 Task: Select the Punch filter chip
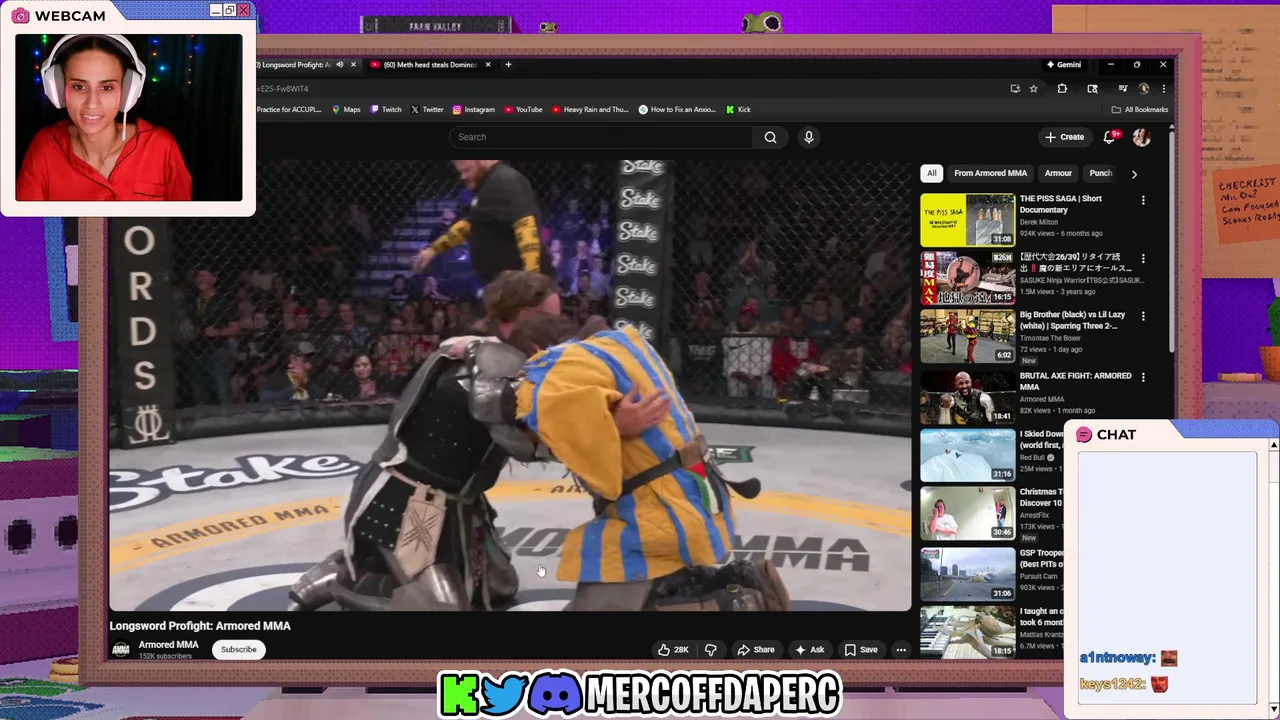coord(1100,173)
